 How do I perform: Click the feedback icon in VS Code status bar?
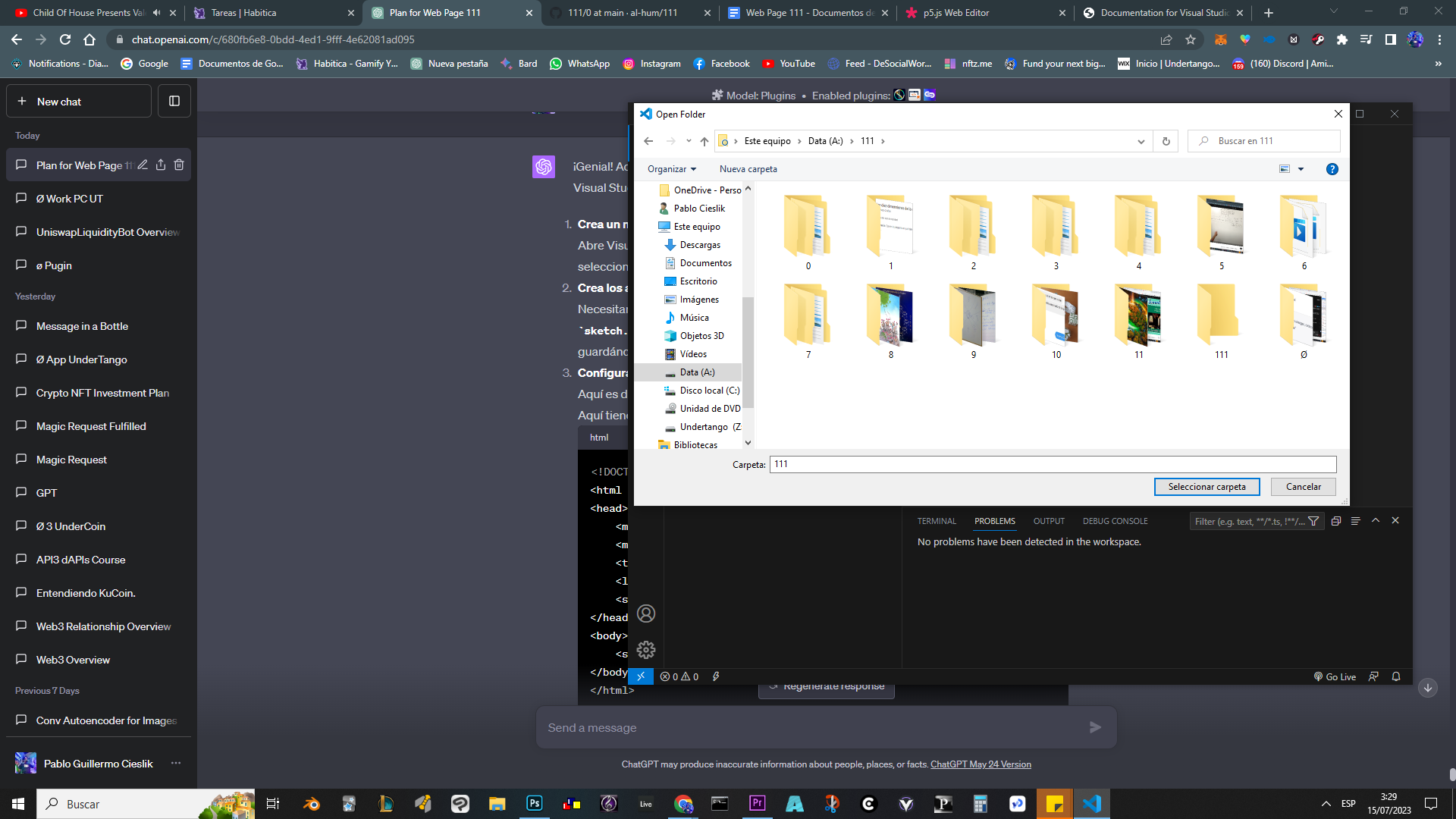(x=1373, y=676)
